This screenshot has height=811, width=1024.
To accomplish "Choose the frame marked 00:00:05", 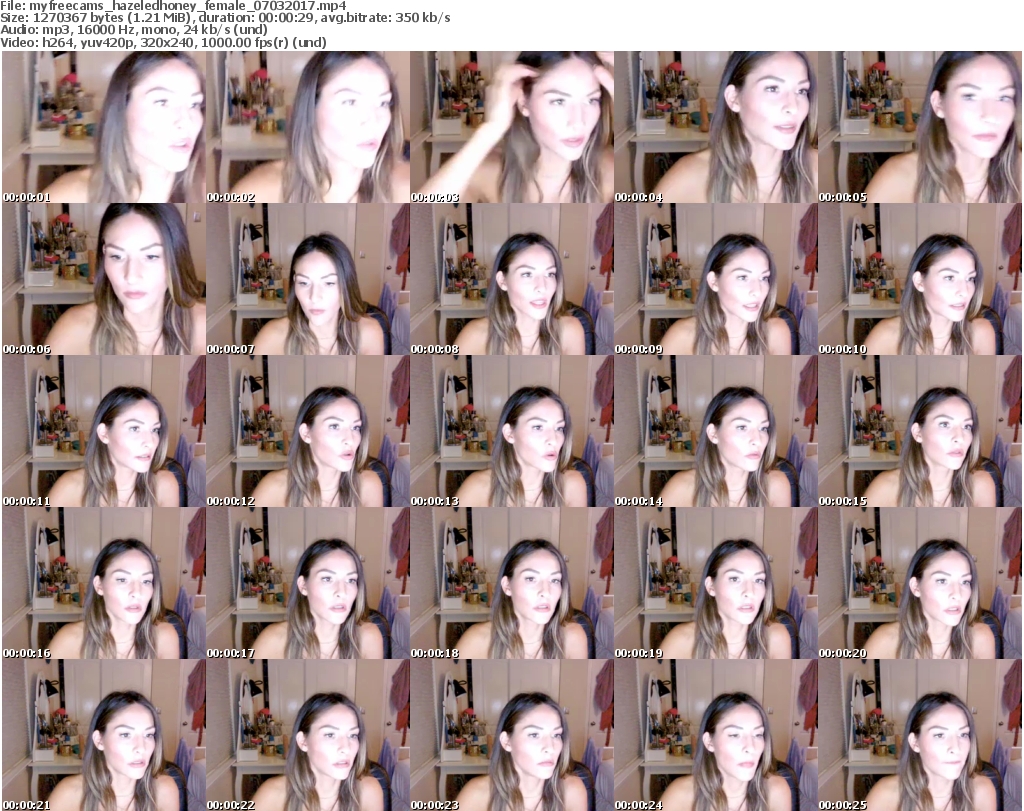I will coord(920,127).
